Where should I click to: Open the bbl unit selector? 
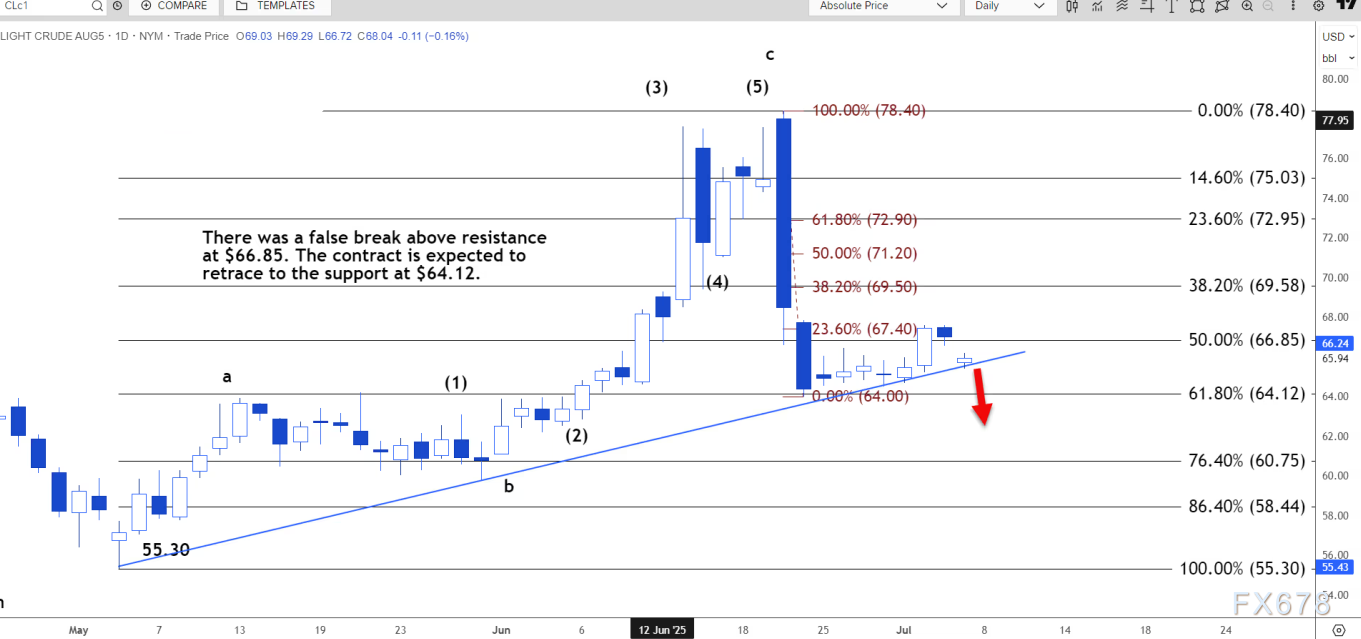tap(1338, 56)
